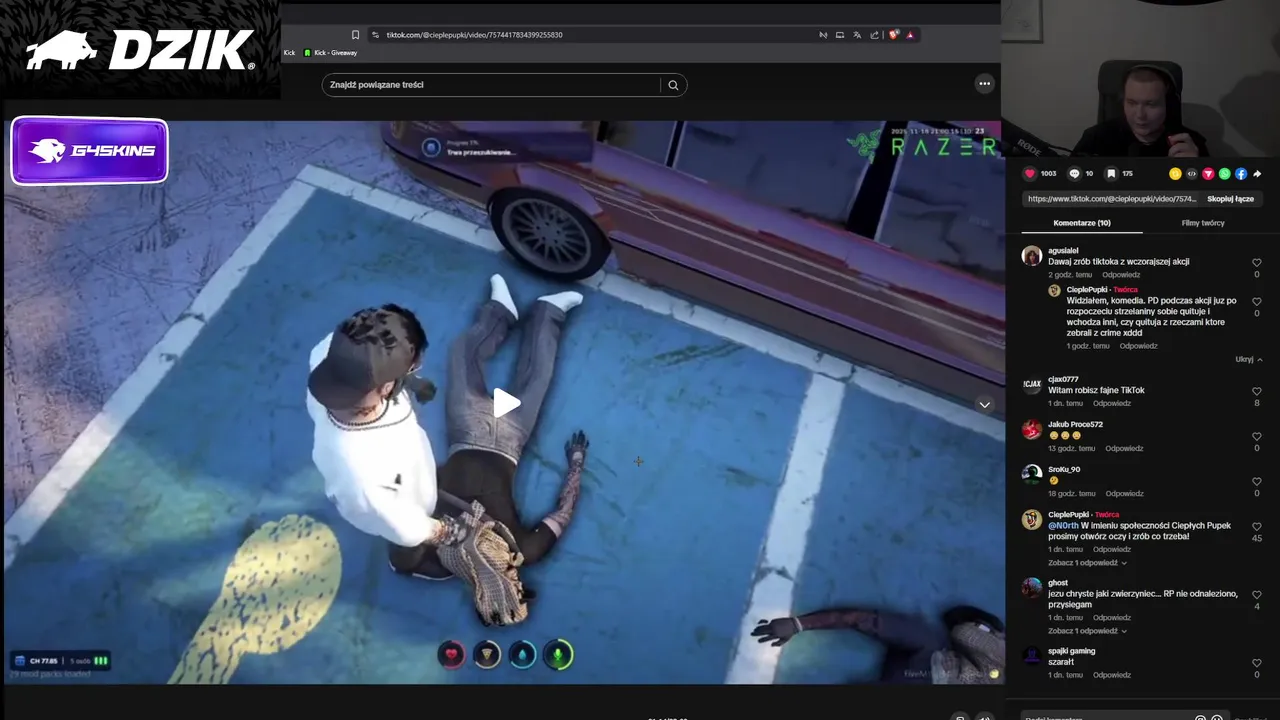The image size is (1280, 720).
Task: Click the DZIK logo overlay
Action: [x=140, y=50]
